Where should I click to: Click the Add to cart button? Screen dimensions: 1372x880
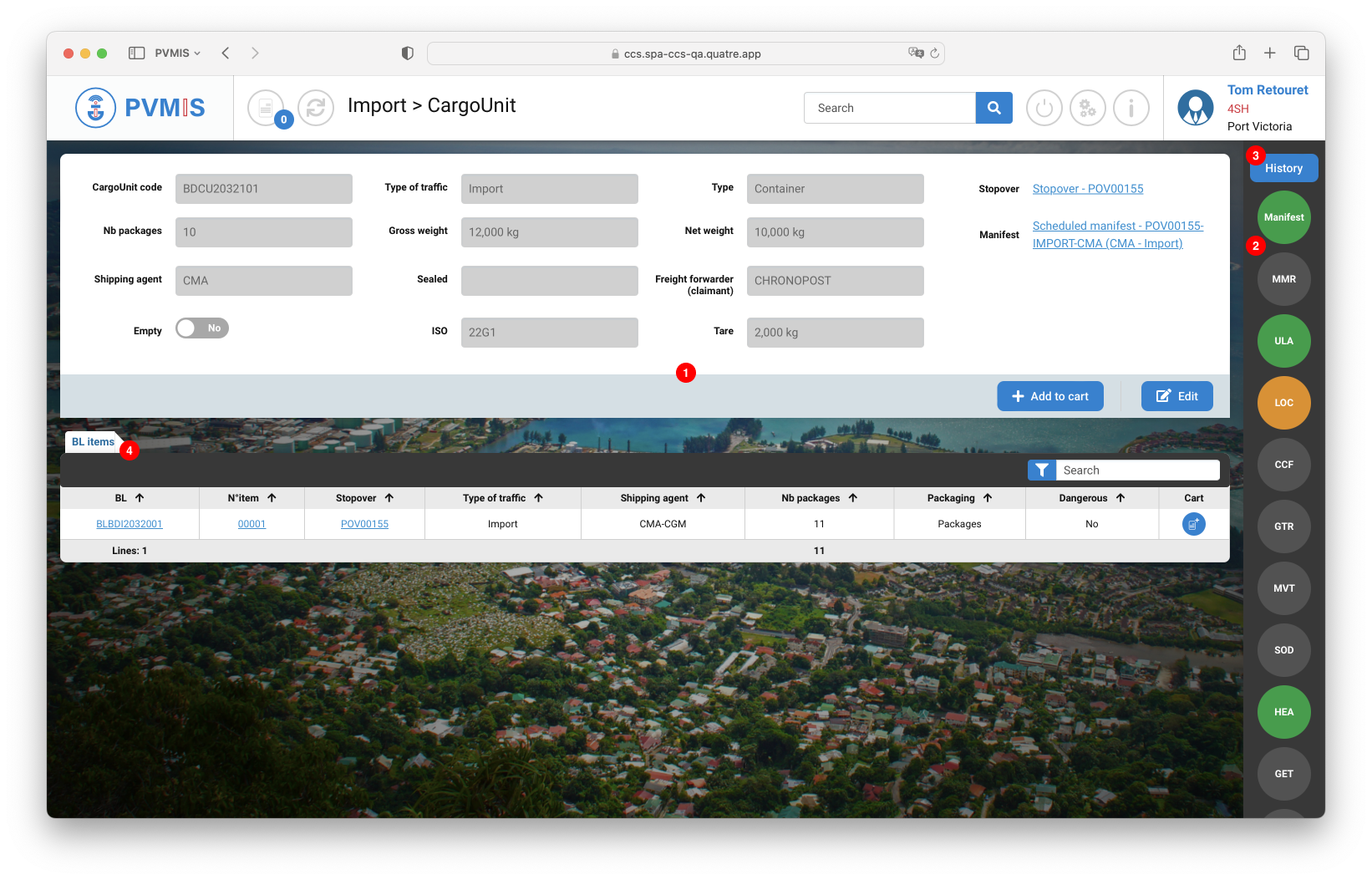click(1049, 396)
